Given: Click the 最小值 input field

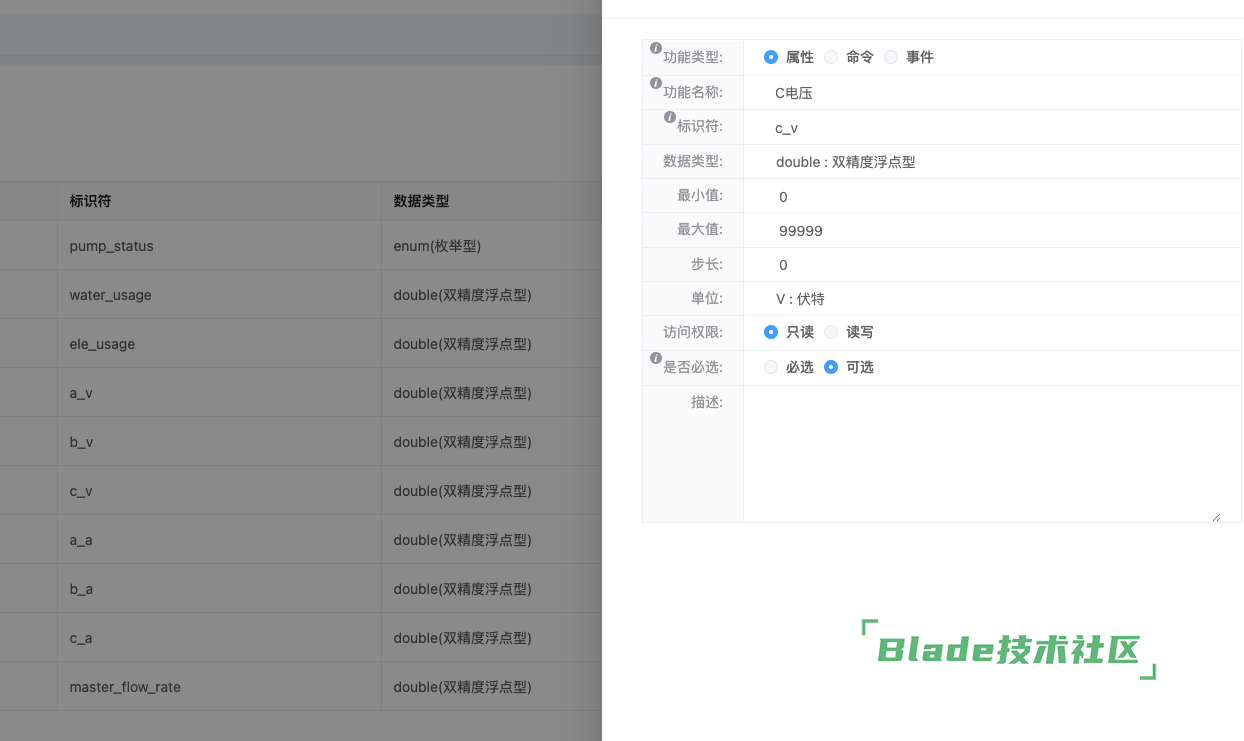Looking at the screenshot, I should point(990,197).
